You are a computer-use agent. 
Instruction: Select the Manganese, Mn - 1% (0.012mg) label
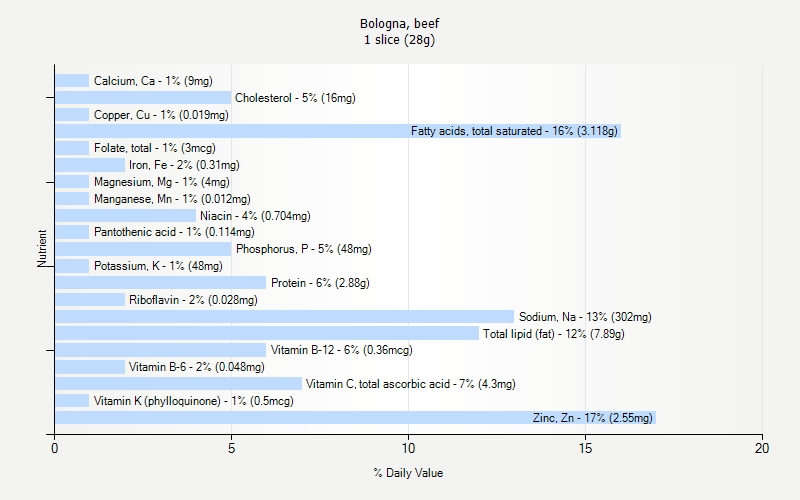(x=172, y=198)
